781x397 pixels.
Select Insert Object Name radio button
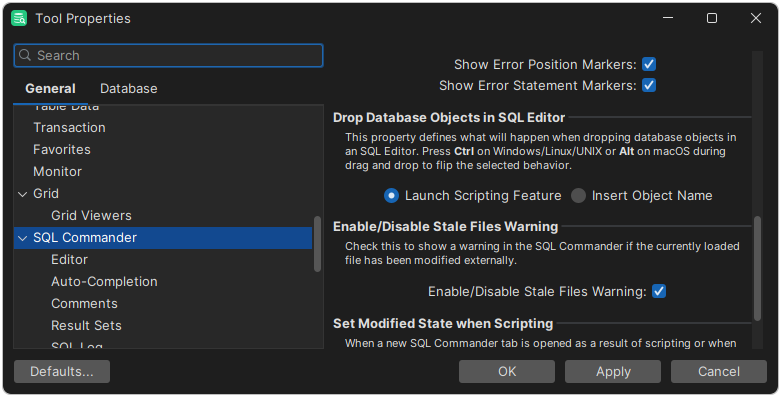[x=578, y=196]
